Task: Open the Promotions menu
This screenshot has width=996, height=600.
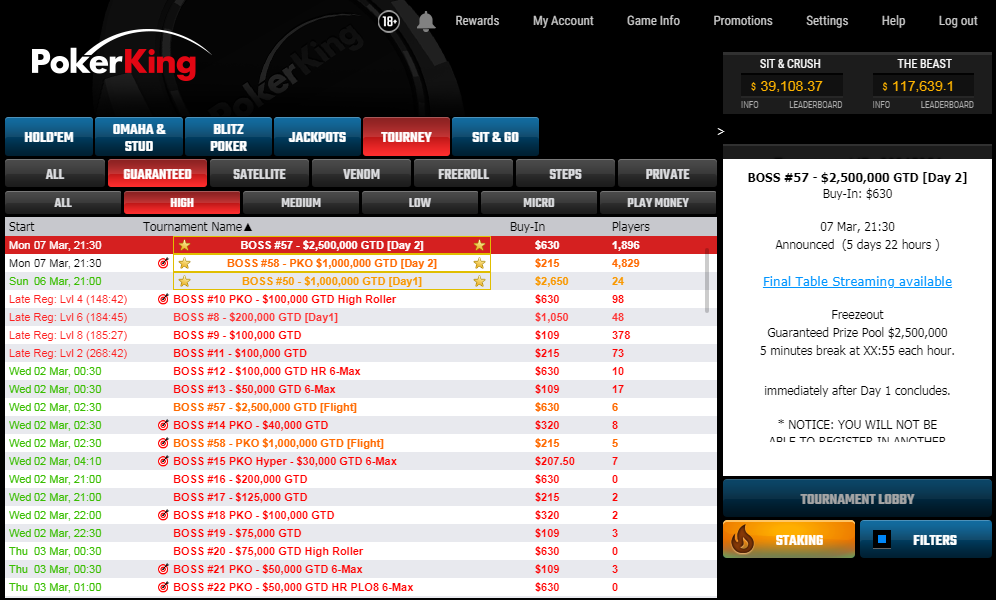Action: pyautogui.click(x=742, y=21)
